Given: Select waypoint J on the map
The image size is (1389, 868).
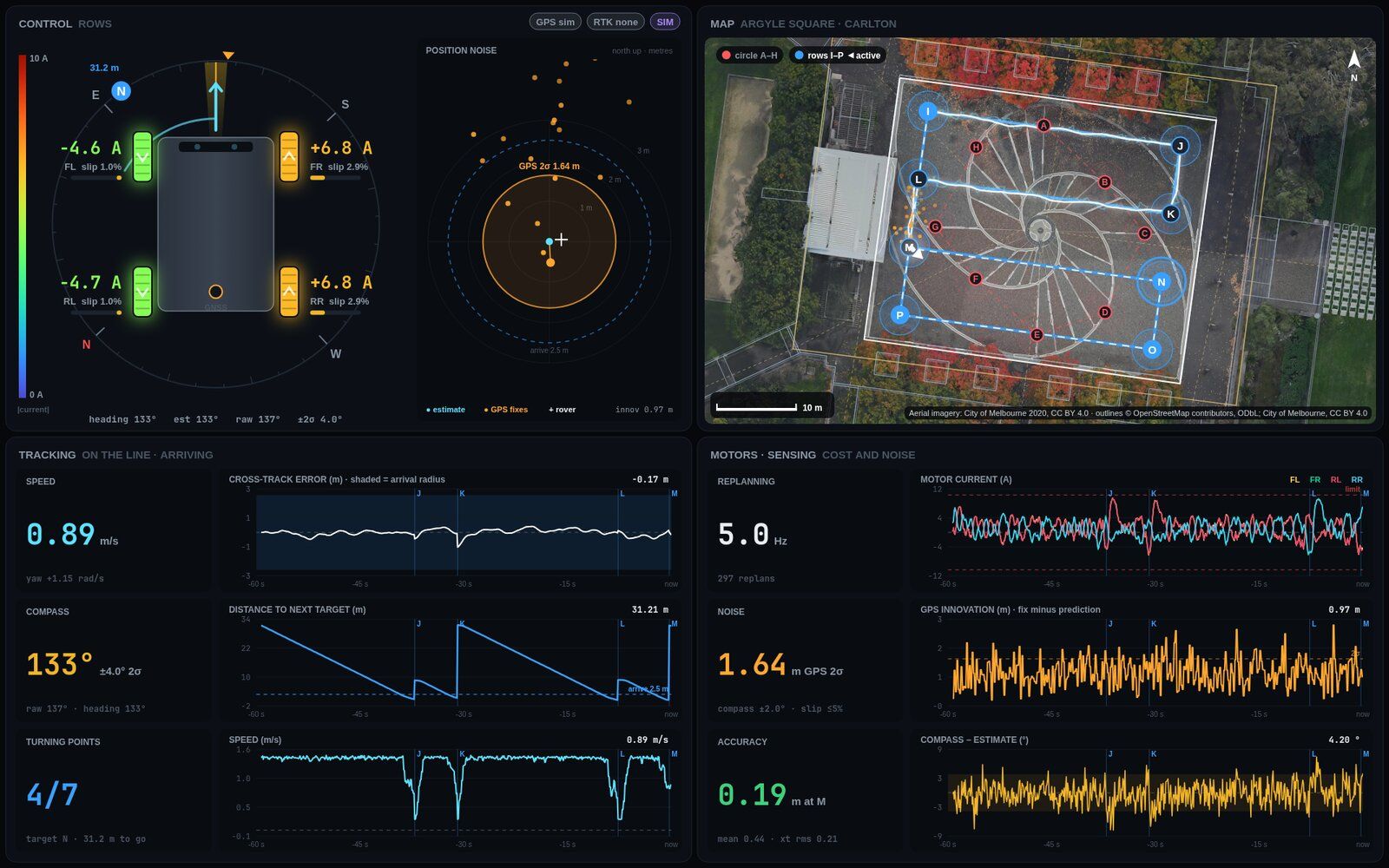Looking at the screenshot, I should tap(1180, 146).
